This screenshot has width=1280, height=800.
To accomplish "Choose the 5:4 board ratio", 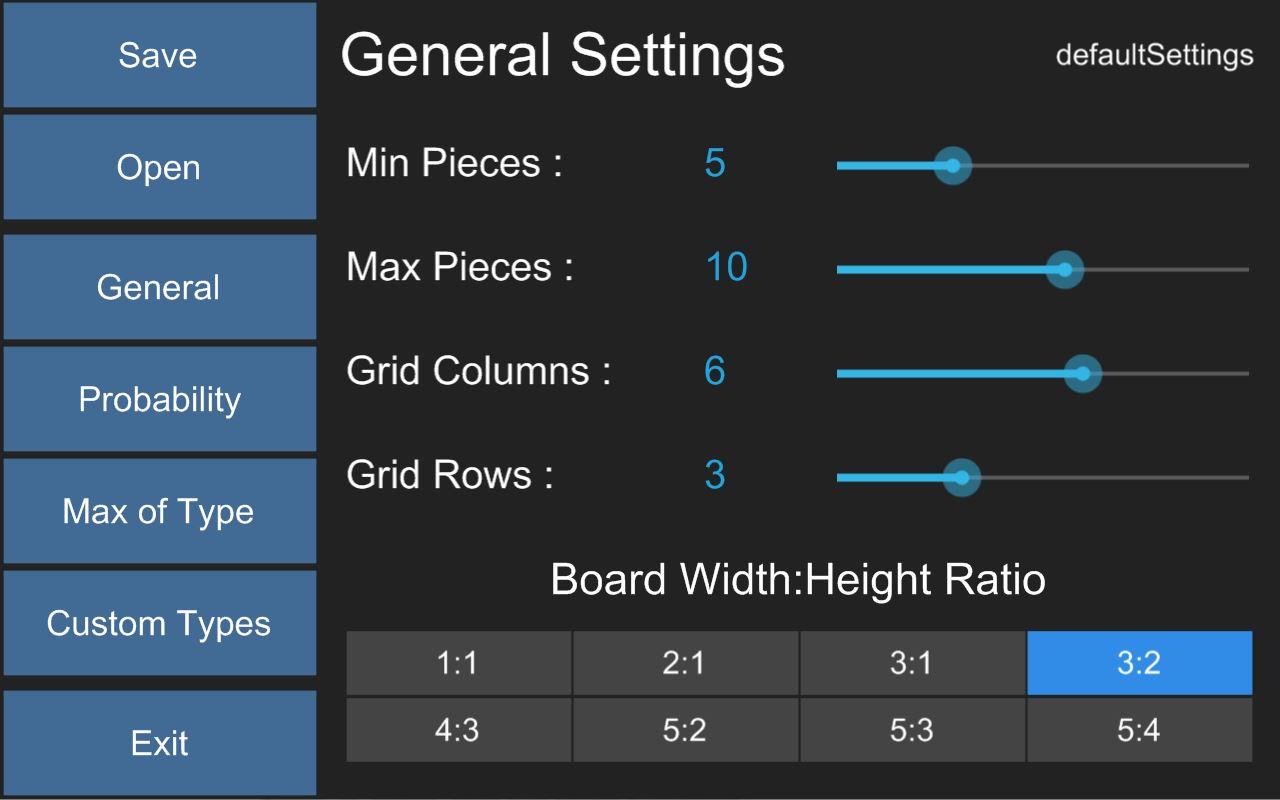I will tap(1139, 730).
